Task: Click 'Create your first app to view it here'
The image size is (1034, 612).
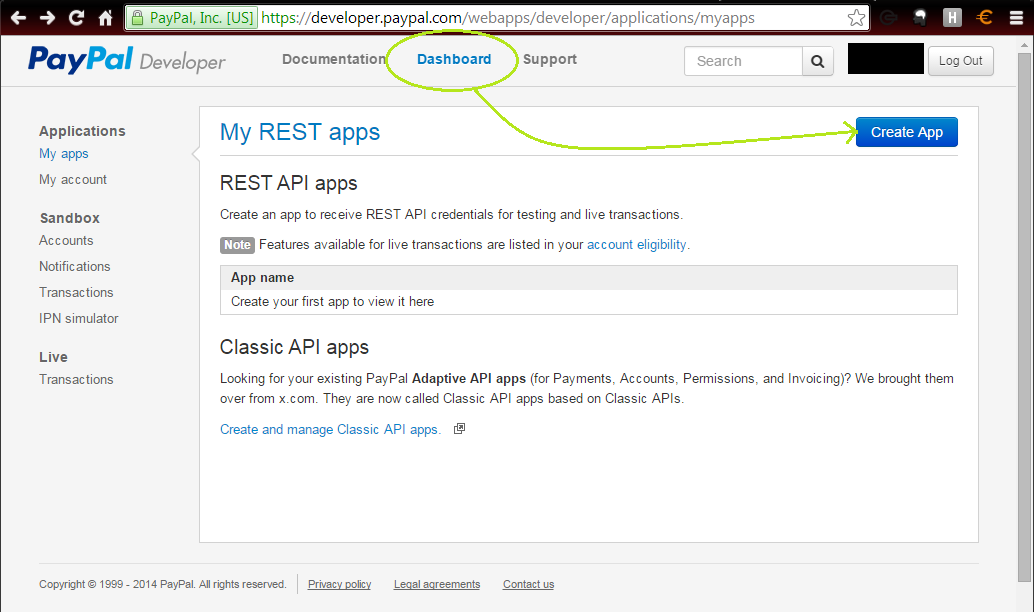Action: click(x=332, y=301)
